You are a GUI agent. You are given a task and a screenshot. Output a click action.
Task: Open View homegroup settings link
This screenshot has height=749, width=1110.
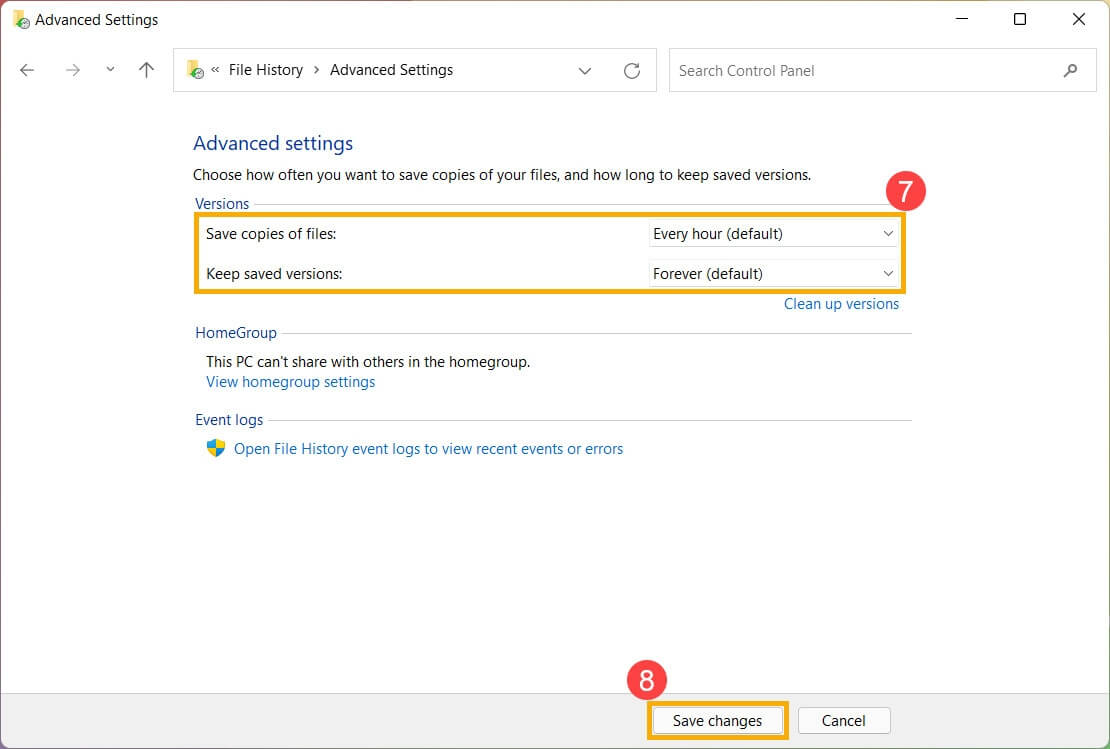pos(290,382)
